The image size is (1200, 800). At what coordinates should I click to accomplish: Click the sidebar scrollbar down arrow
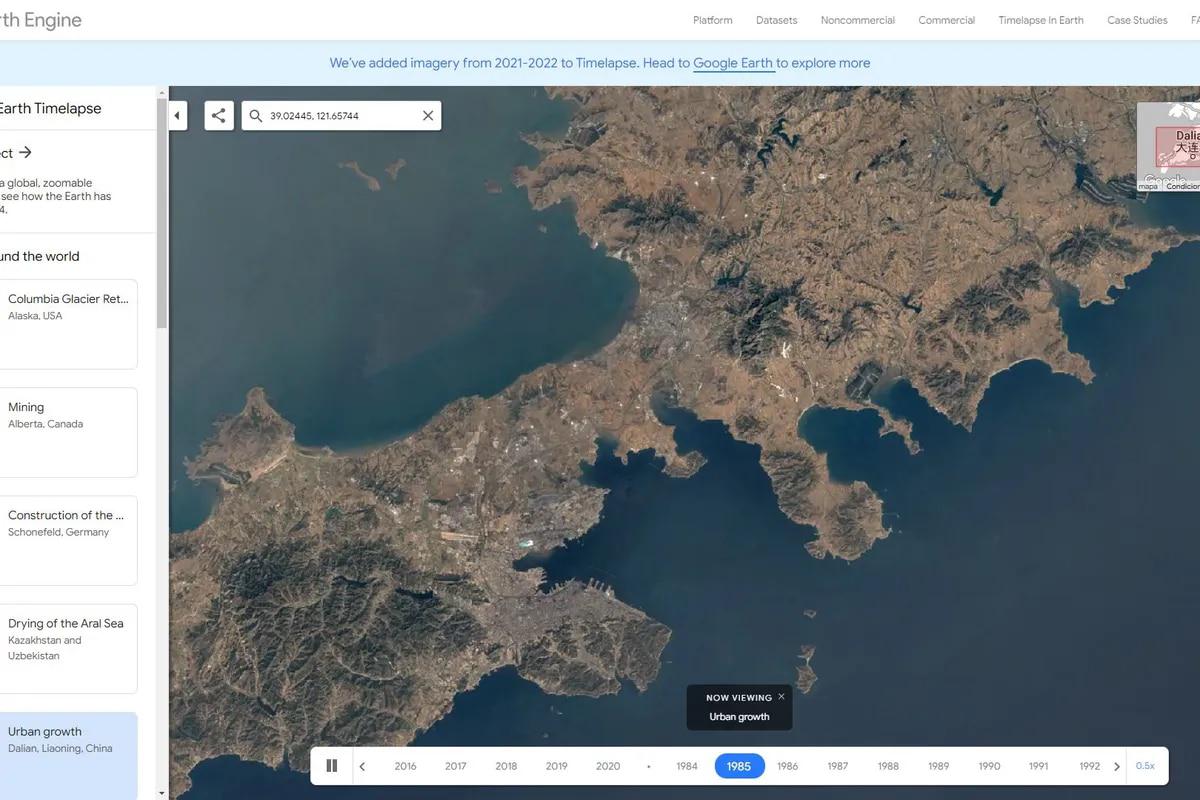(x=162, y=793)
